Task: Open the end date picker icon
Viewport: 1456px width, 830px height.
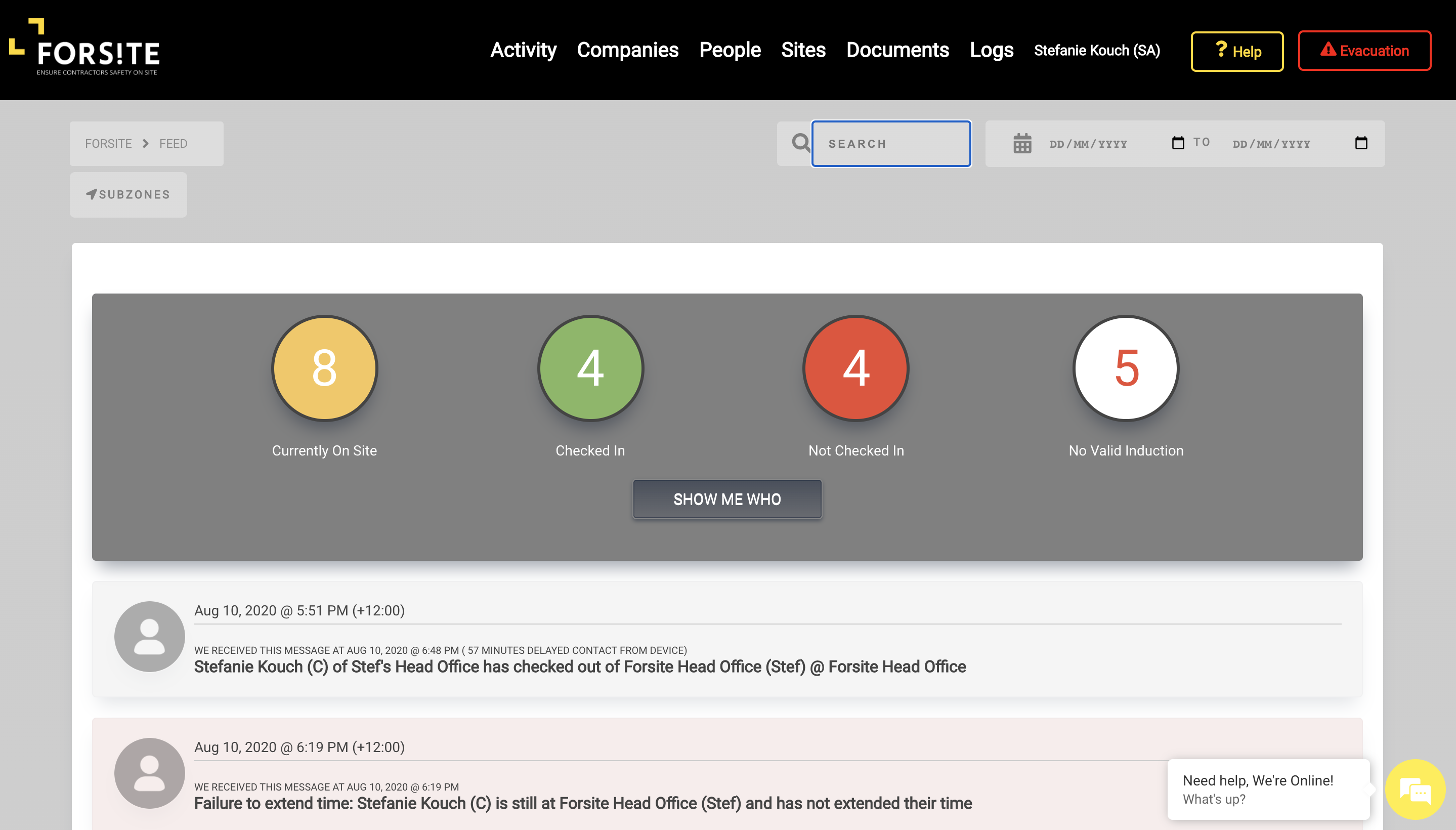Action: 1361,143
